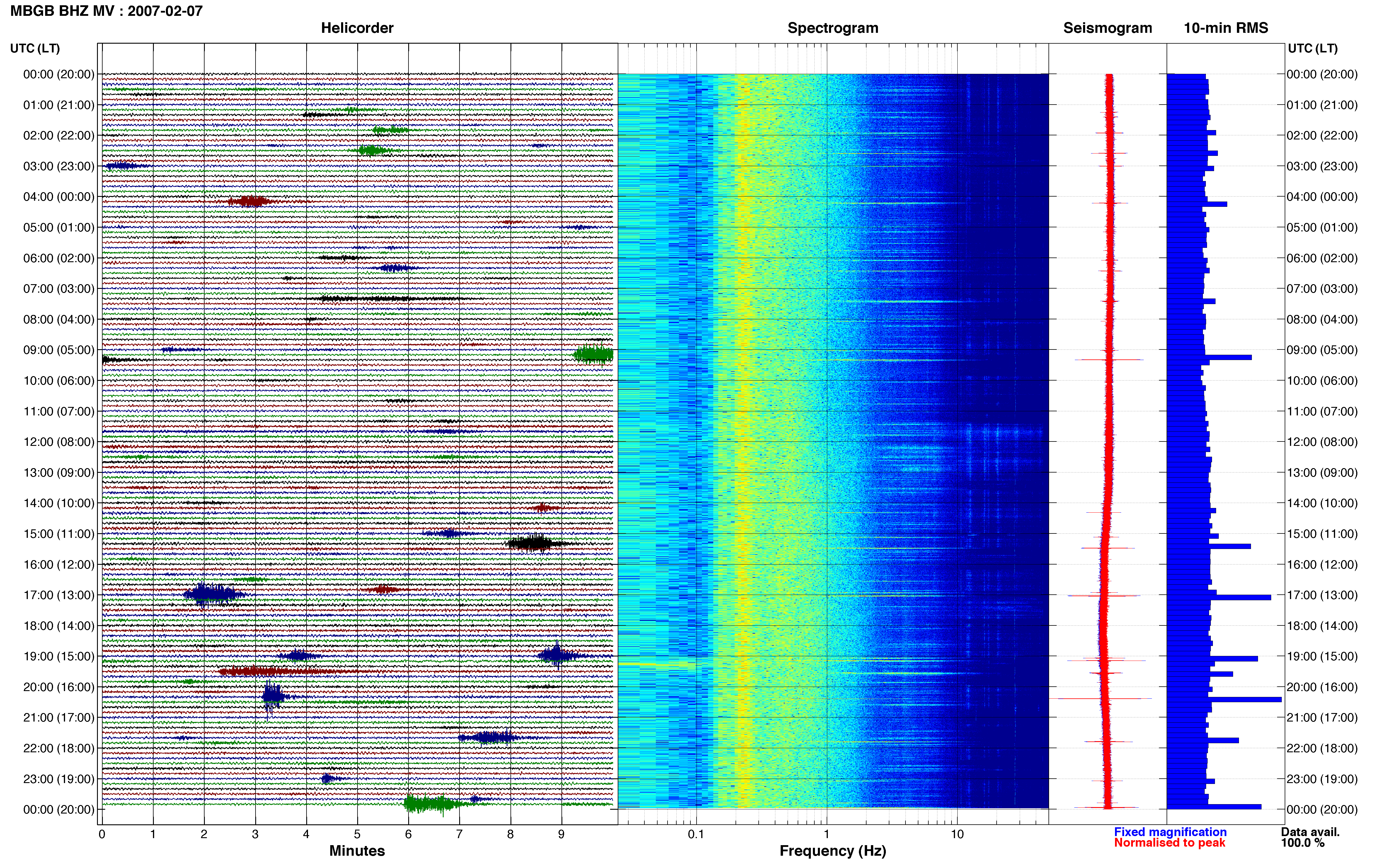Click left time label '20:00 (16:00)'
Image resolution: width=1389 pixels, height=868 pixels.
pyautogui.click(x=59, y=687)
